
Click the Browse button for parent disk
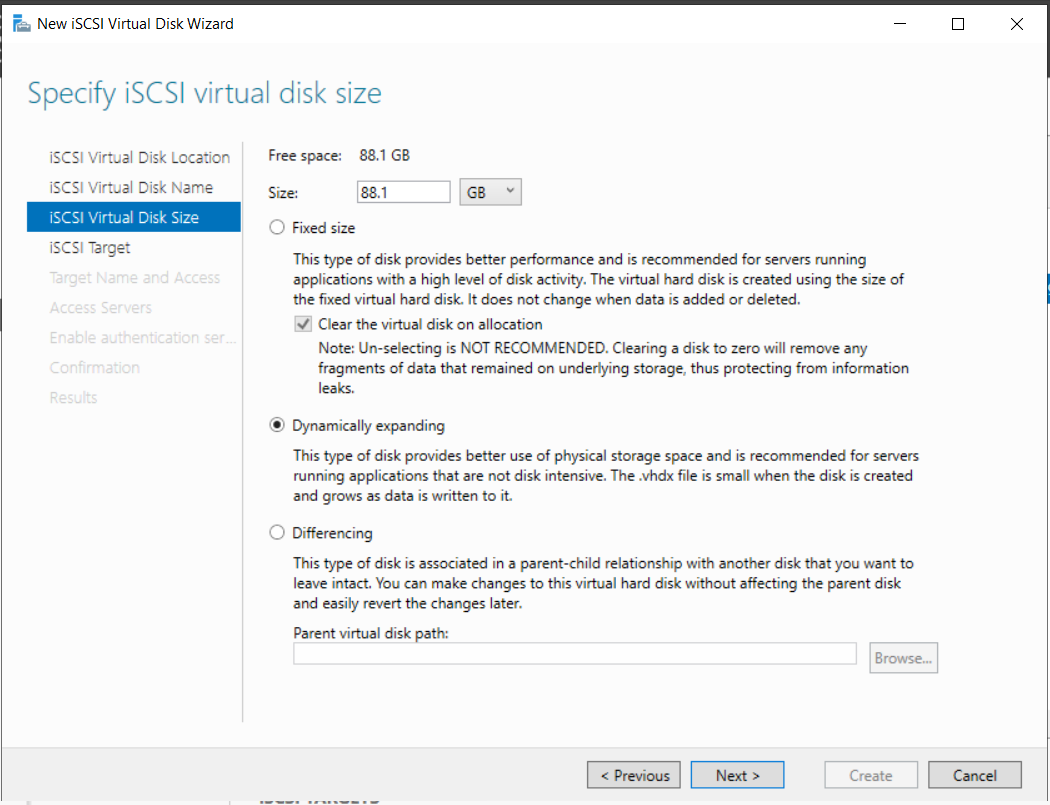(903, 657)
